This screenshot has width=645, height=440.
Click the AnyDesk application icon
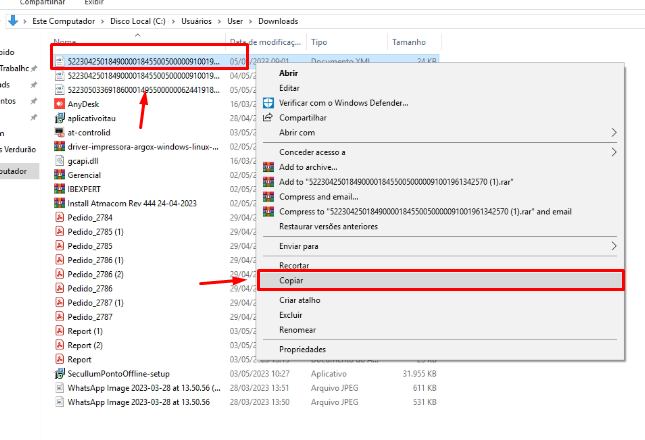[x=60, y=103]
